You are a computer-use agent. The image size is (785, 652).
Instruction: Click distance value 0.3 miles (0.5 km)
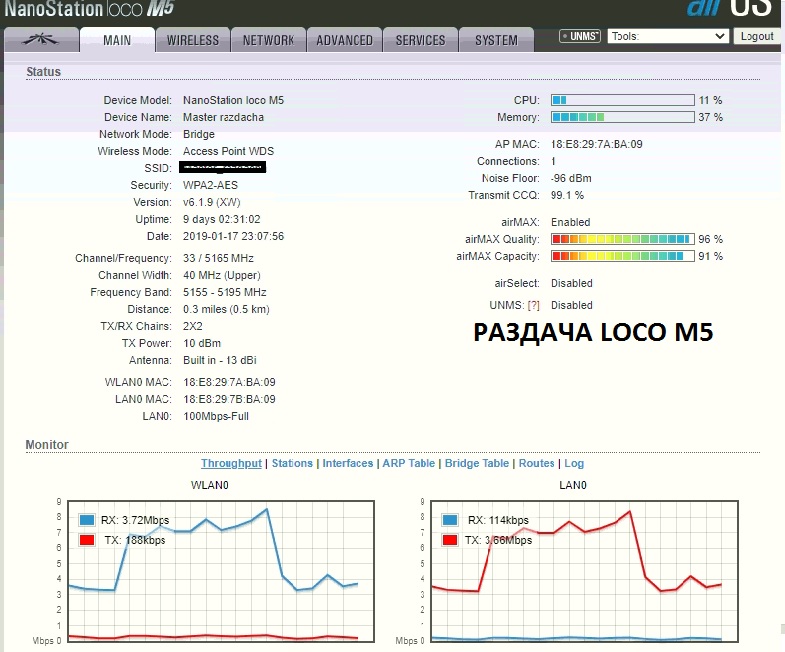[226, 309]
